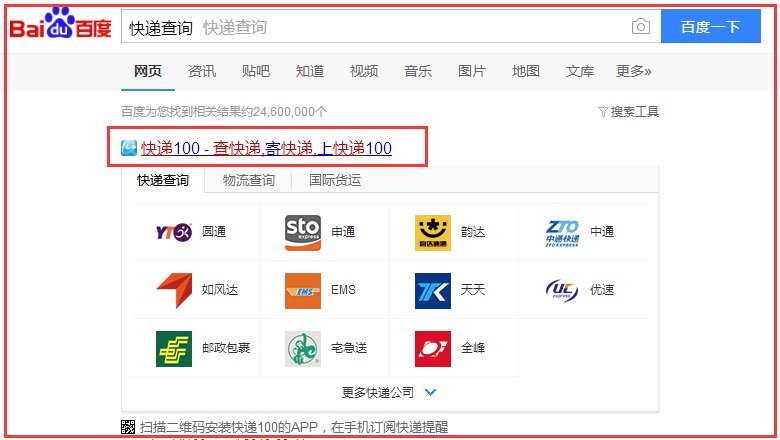Select the 国际货运 widget tab
The image size is (780, 440).
click(x=335, y=180)
